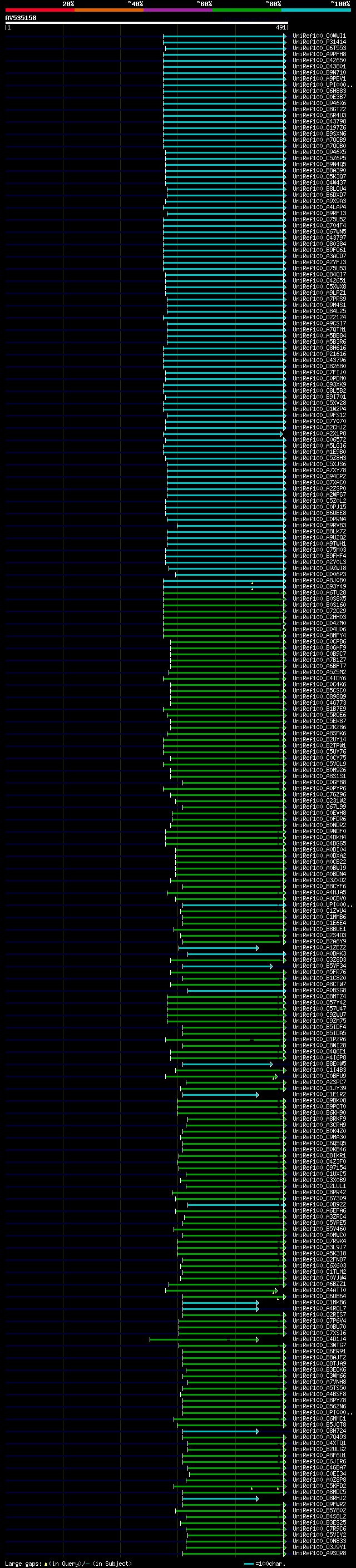
Task: Click the red 20% legend segment
Action: tap(39, 10)
